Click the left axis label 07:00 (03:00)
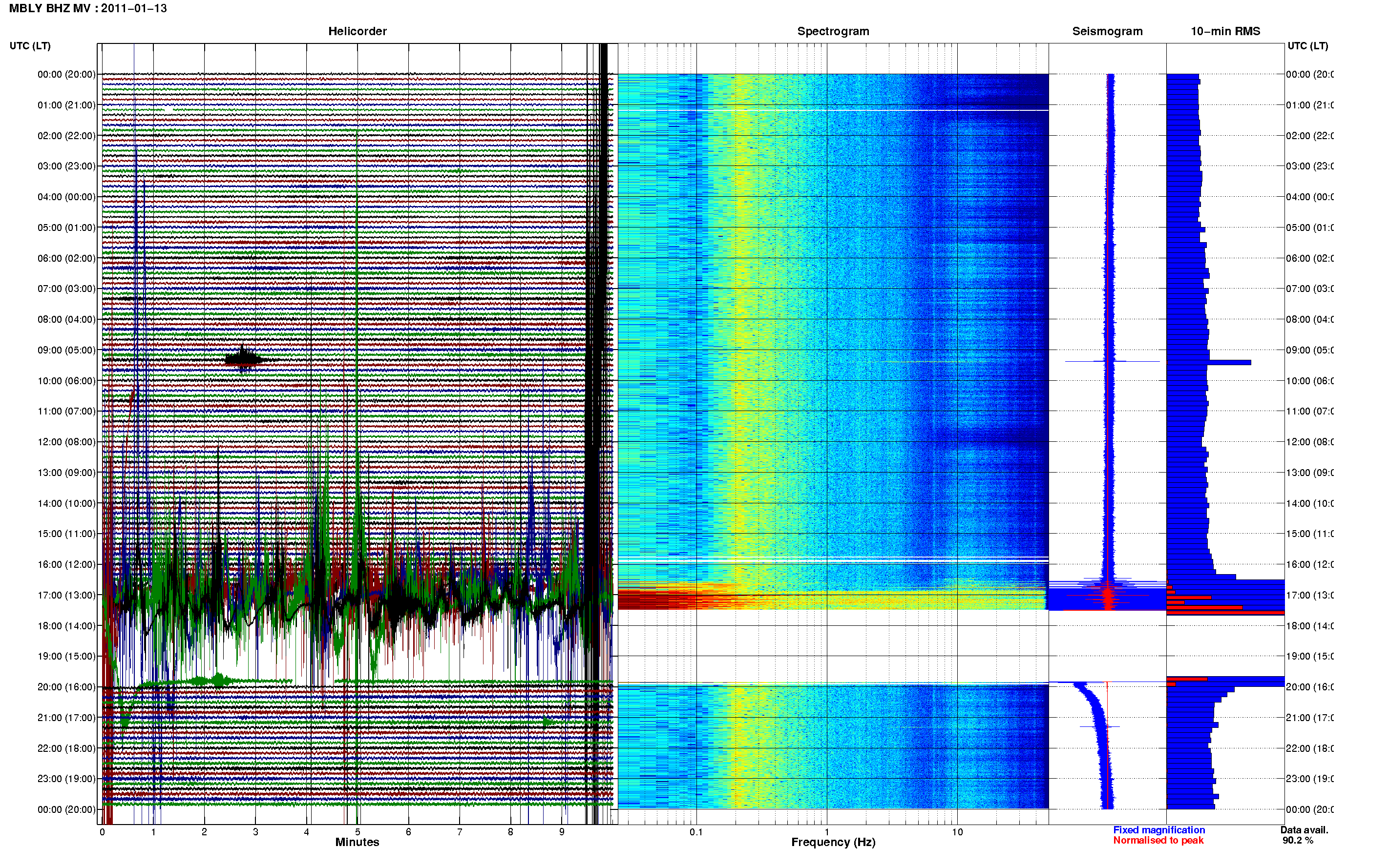 pyautogui.click(x=66, y=289)
